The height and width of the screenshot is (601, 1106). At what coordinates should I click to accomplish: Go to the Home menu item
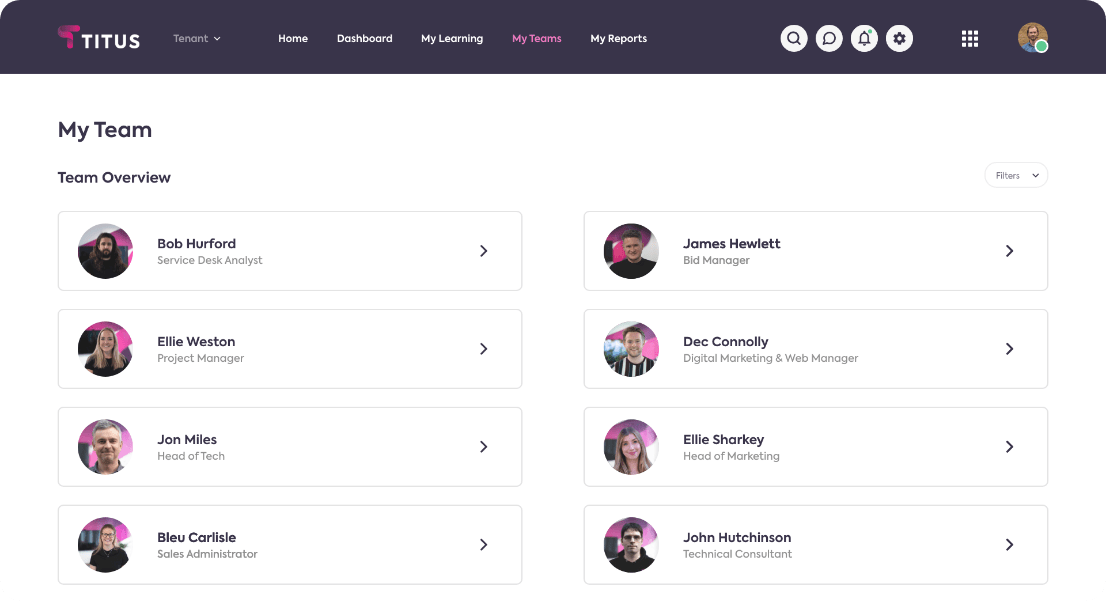click(x=293, y=39)
